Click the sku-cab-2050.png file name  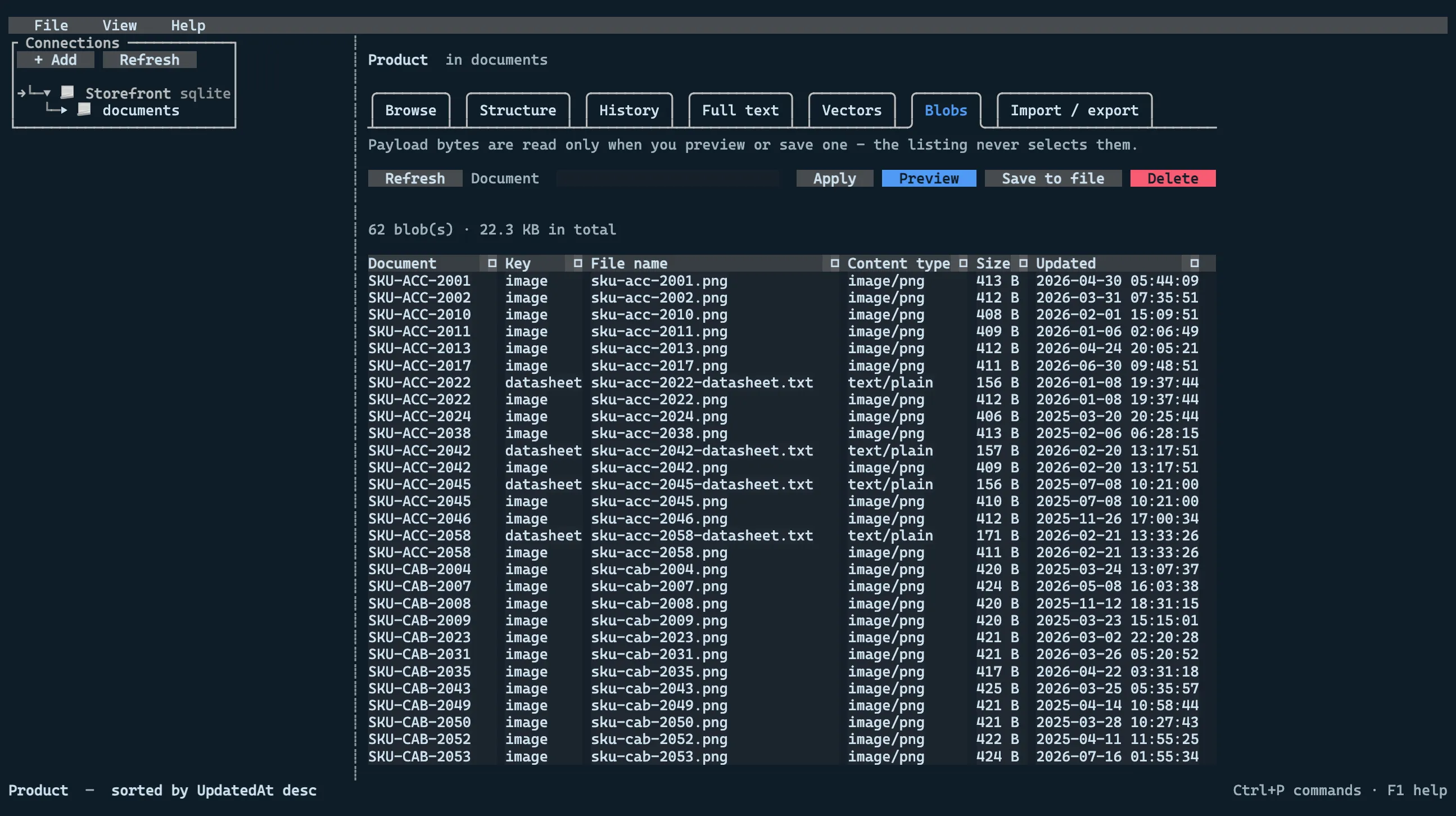659,722
